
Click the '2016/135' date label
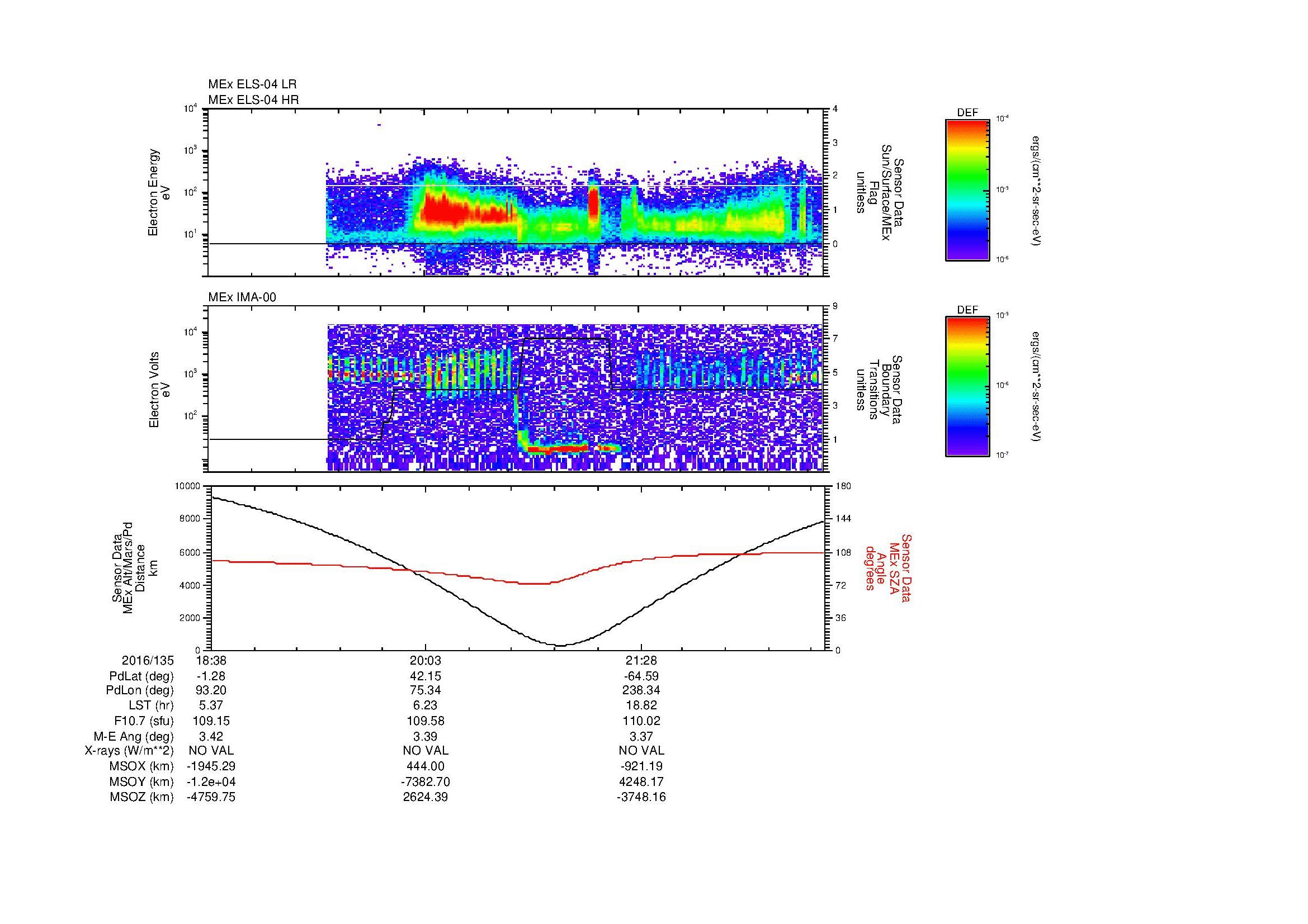point(148,661)
